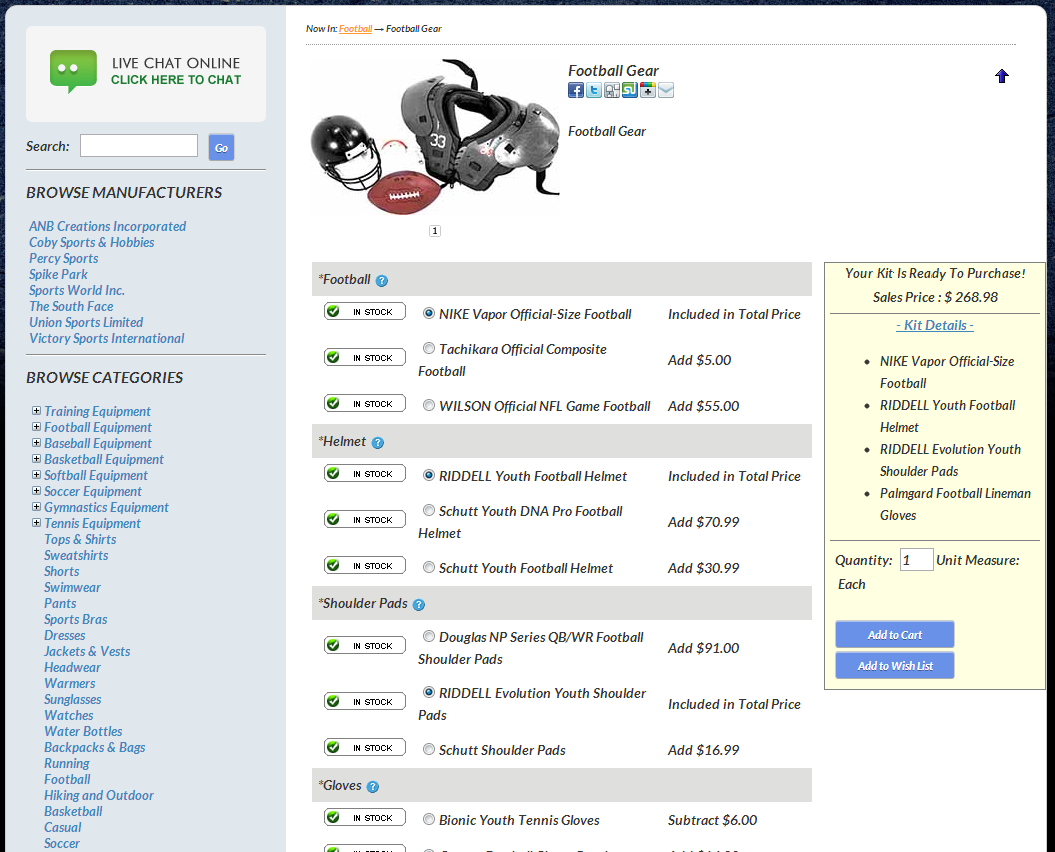1055x852 pixels.
Task: Share via StumbleUpon icon
Action: click(x=629, y=90)
